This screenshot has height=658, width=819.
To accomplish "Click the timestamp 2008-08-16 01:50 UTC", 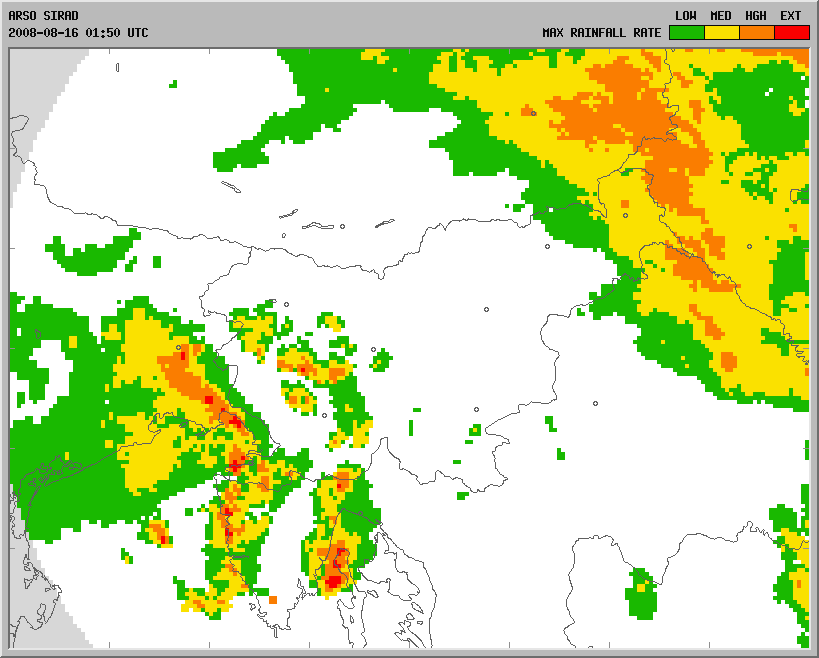I will 78,32.
